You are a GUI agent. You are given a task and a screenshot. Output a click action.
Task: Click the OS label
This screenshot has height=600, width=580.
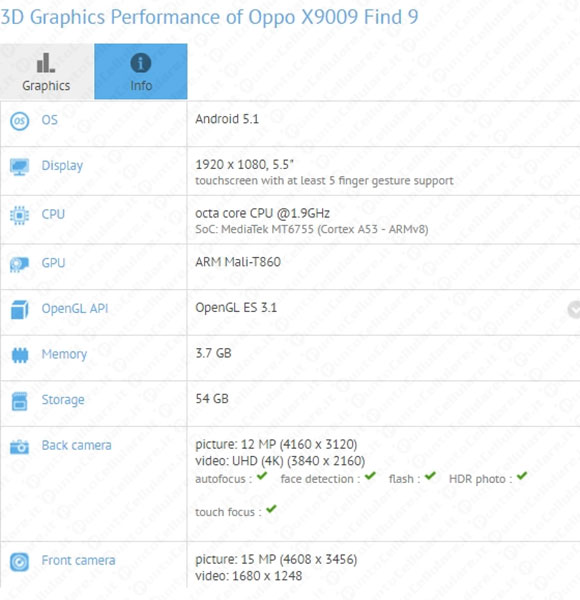[50, 120]
